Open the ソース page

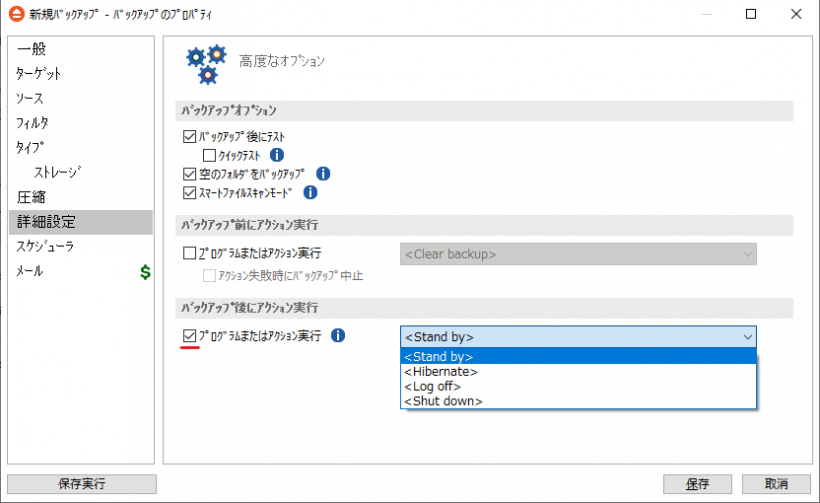coord(81,98)
